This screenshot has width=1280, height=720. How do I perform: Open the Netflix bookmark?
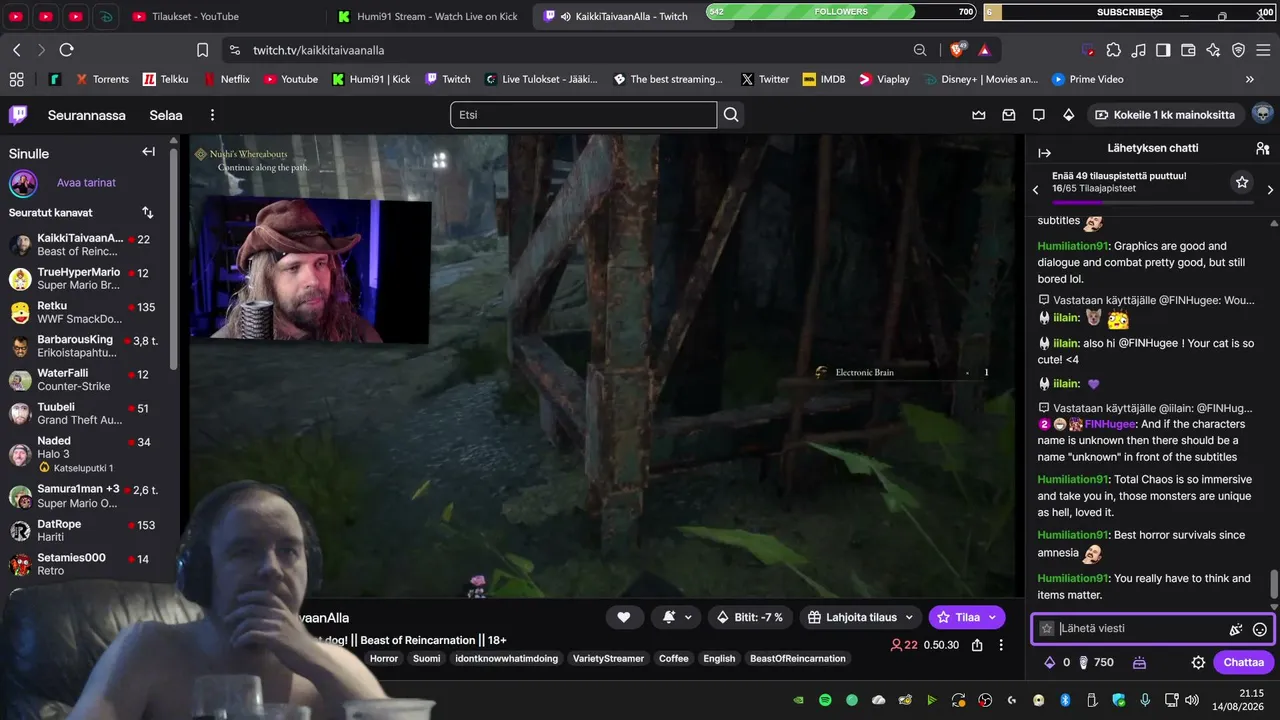(227, 79)
